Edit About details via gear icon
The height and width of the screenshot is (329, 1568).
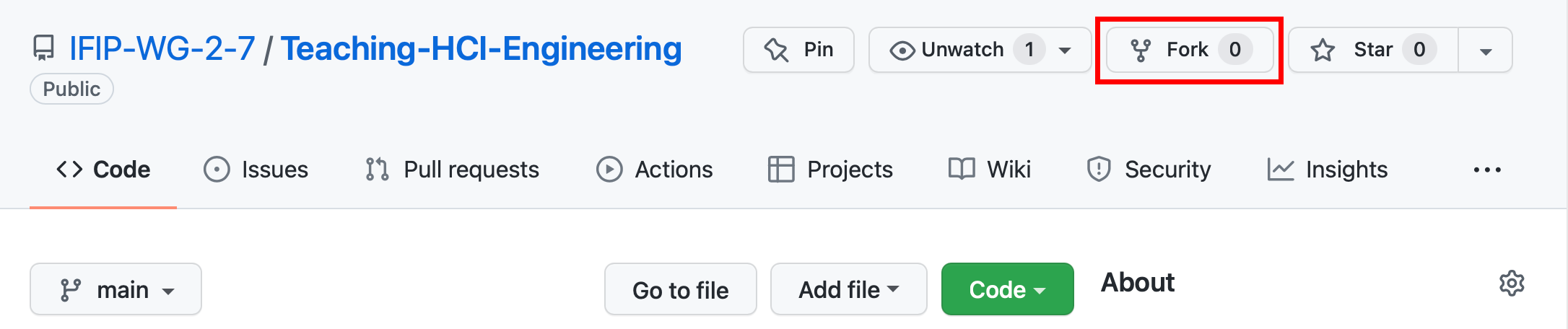click(1512, 283)
